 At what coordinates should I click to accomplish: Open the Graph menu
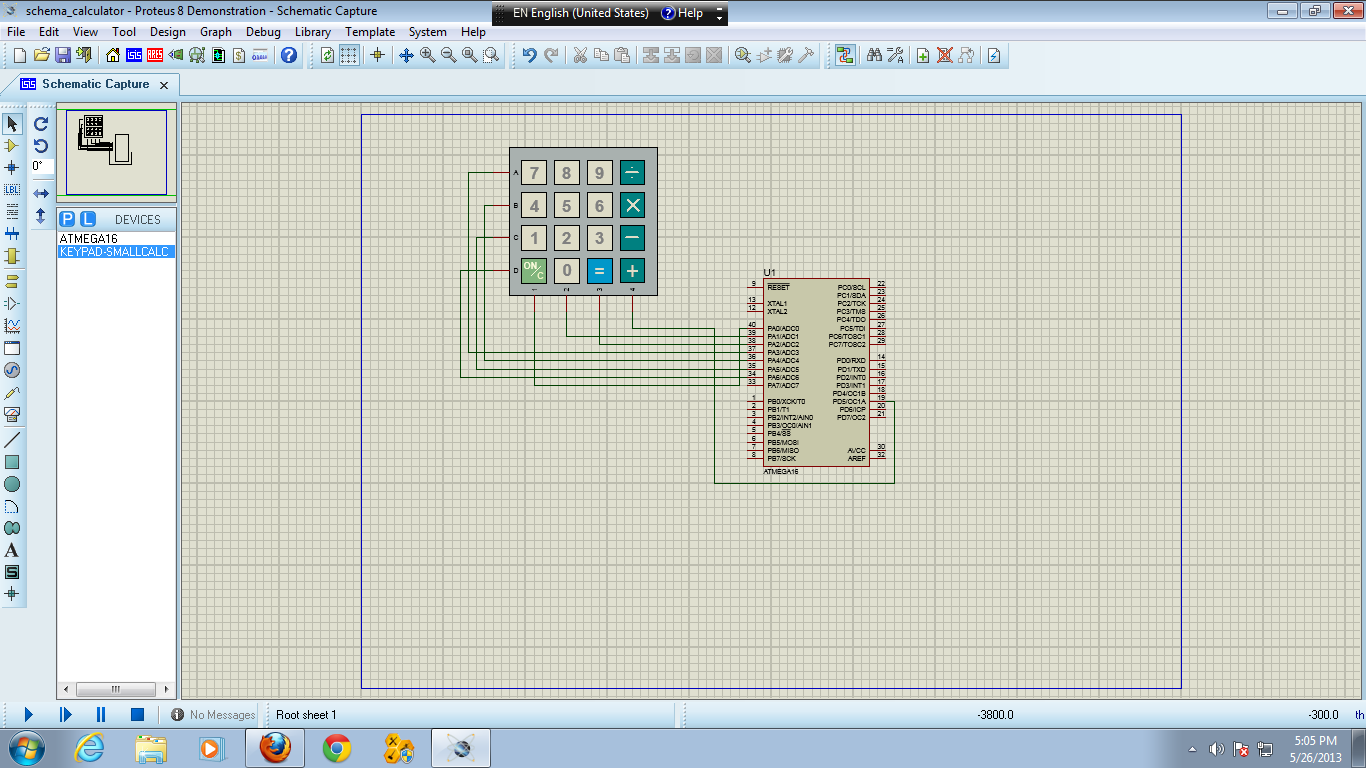215,31
